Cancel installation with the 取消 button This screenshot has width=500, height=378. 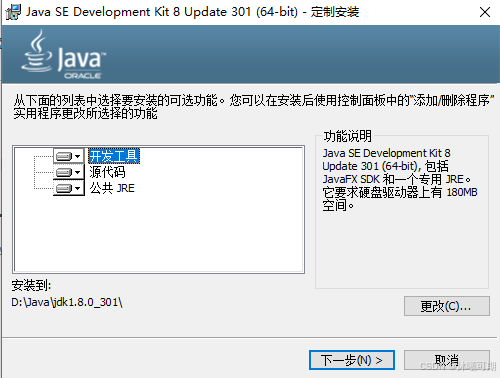tap(447, 360)
